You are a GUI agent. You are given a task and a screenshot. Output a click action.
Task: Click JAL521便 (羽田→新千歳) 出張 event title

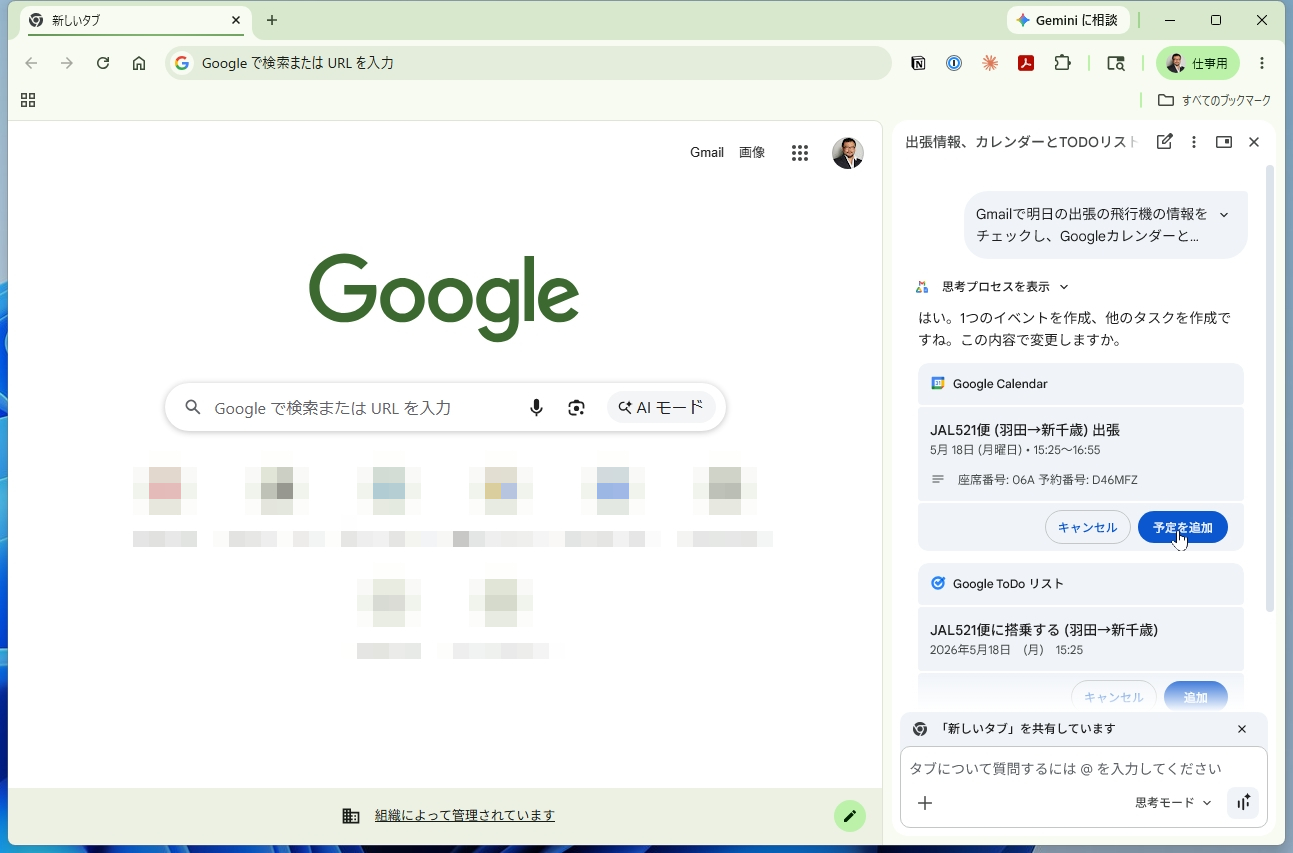pyautogui.click(x=1025, y=431)
